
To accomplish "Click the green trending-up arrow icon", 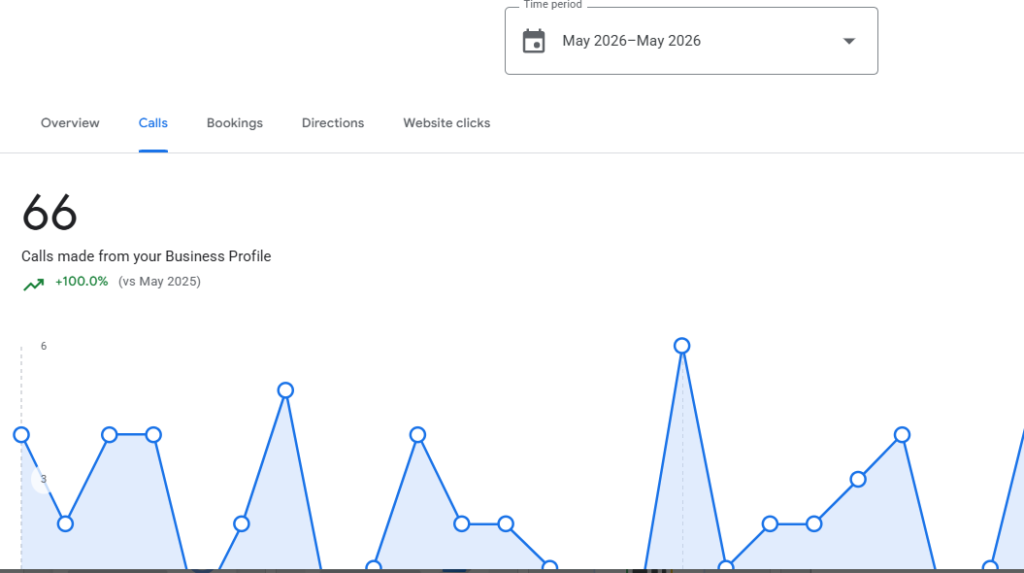I will [33, 284].
